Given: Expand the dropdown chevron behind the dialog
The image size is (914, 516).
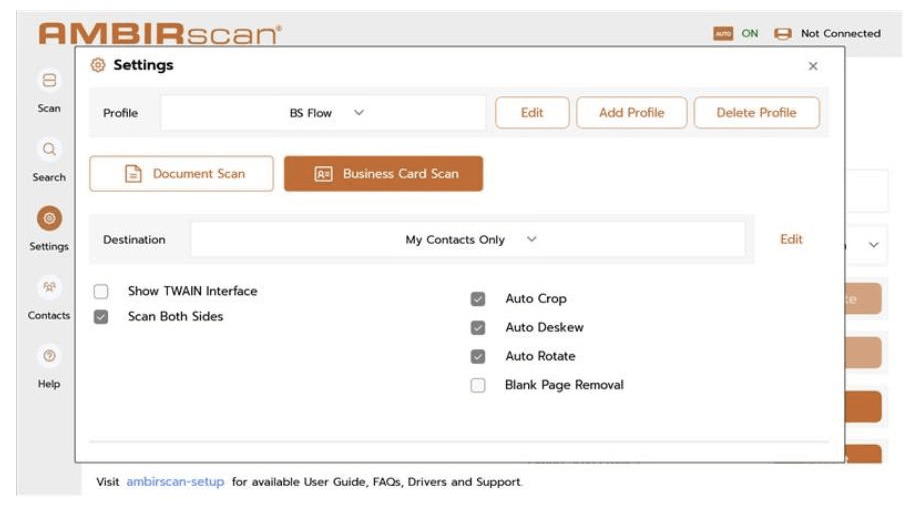Looking at the screenshot, I should pos(873,245).
